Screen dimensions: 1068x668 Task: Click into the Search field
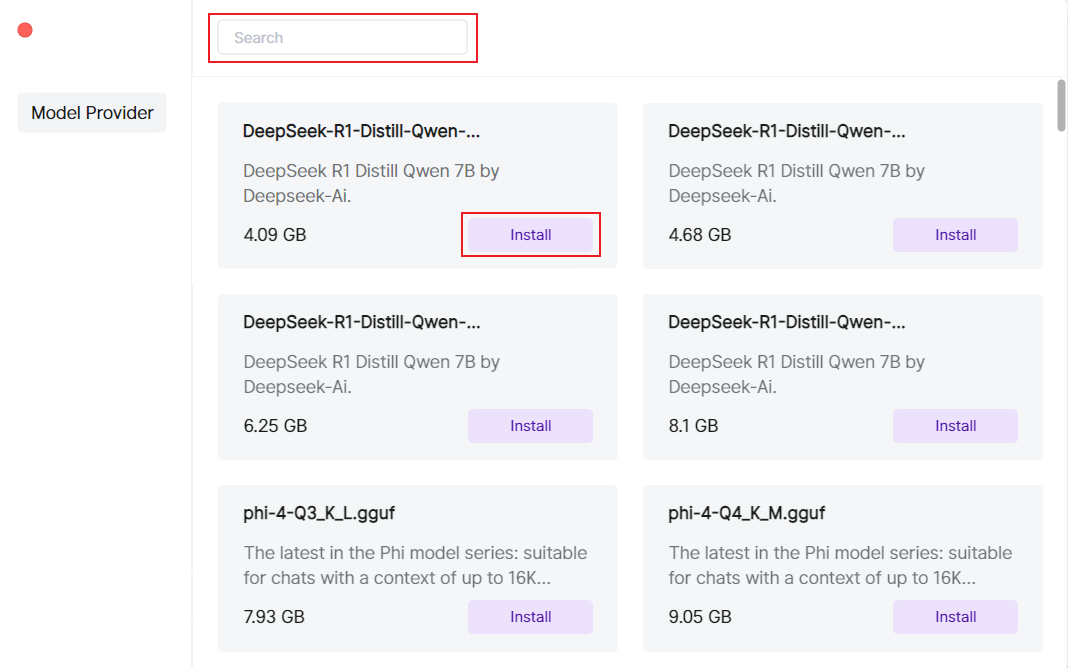342,37
